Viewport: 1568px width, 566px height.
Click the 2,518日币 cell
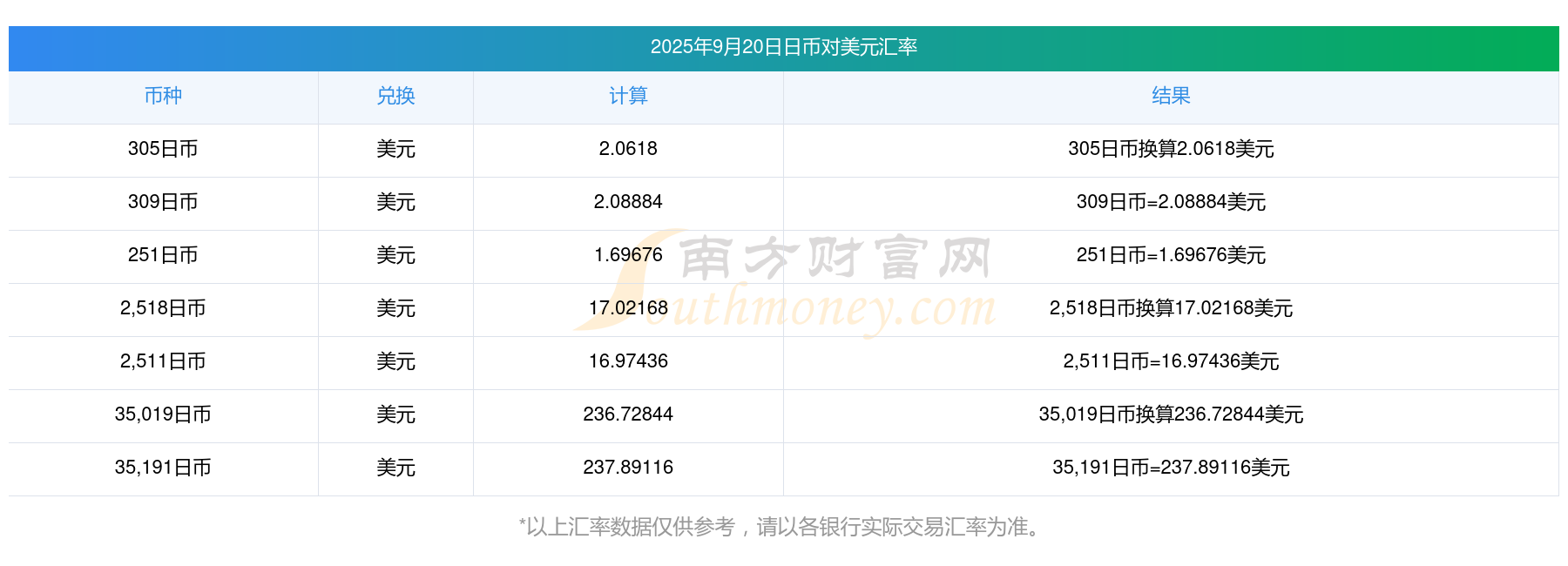[163, 308]
